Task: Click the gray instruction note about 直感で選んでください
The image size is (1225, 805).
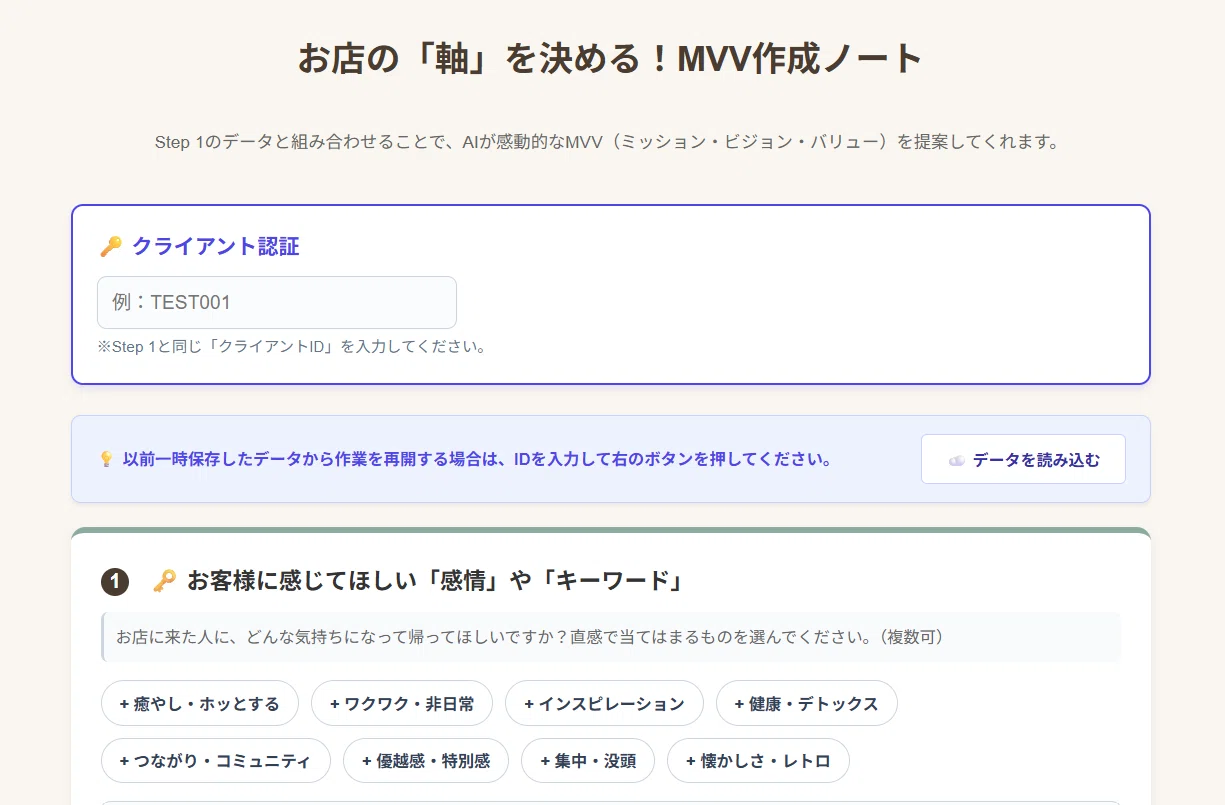Action: (x=611, y=637)
